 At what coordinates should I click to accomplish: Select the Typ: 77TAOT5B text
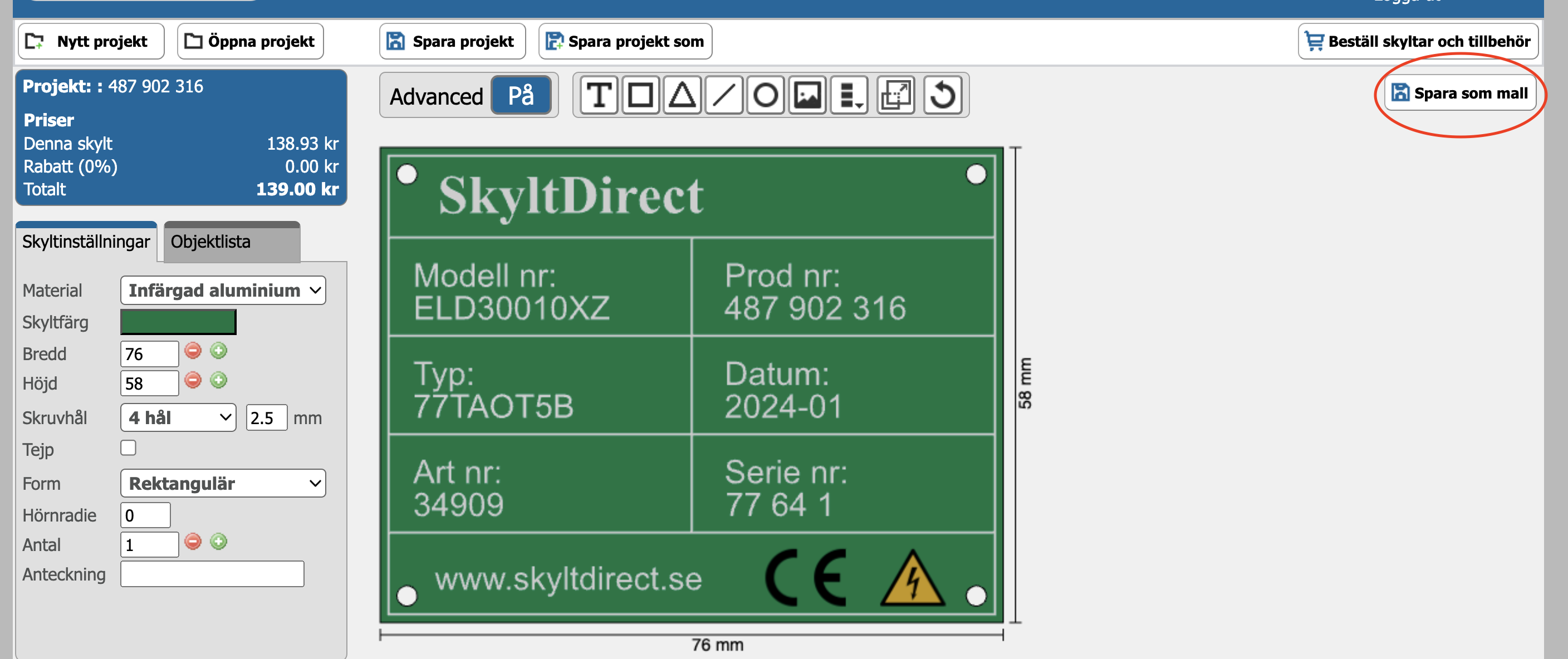click(x=493, y=390)
